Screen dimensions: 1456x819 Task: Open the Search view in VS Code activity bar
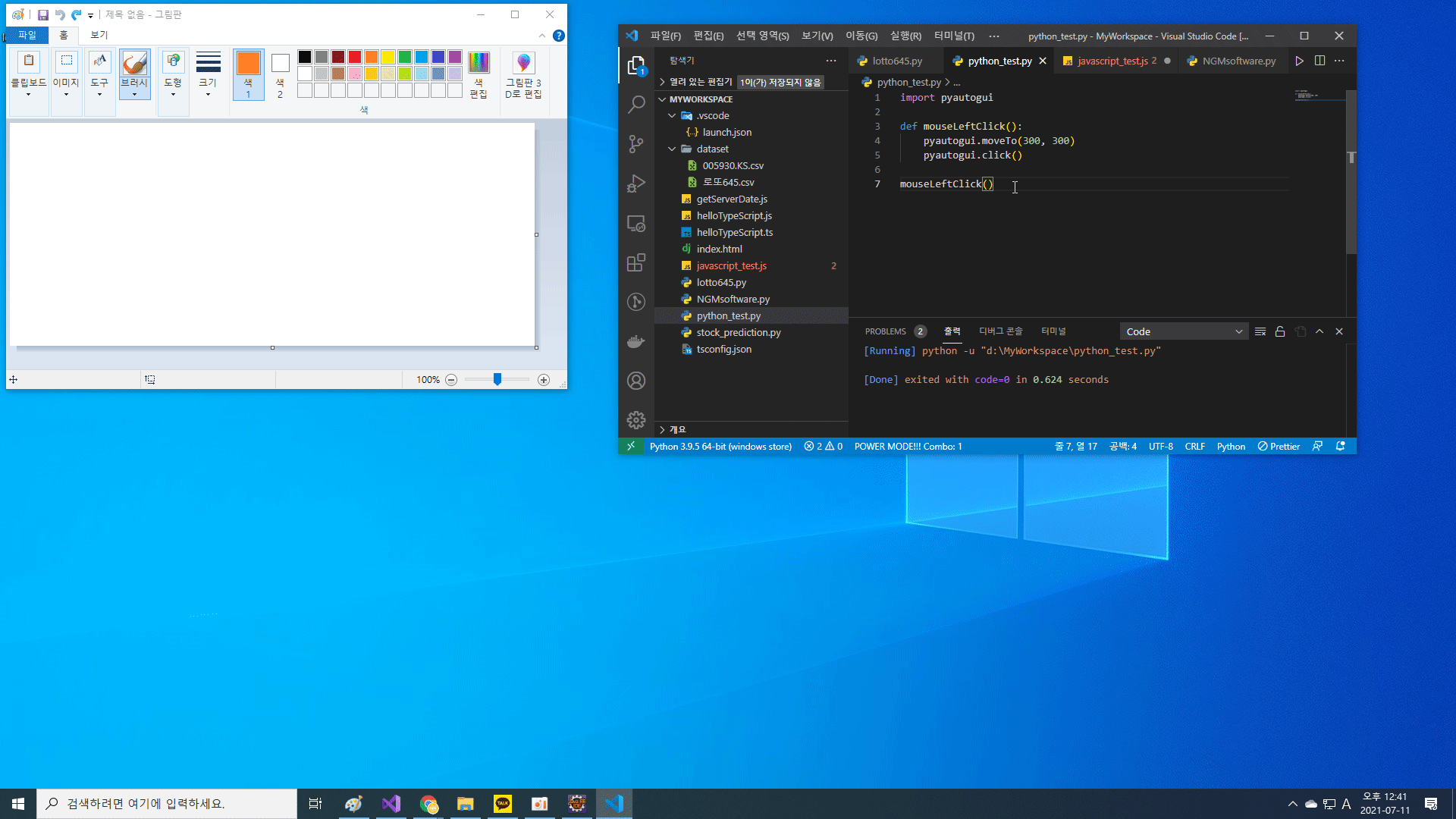coord(636,104)
